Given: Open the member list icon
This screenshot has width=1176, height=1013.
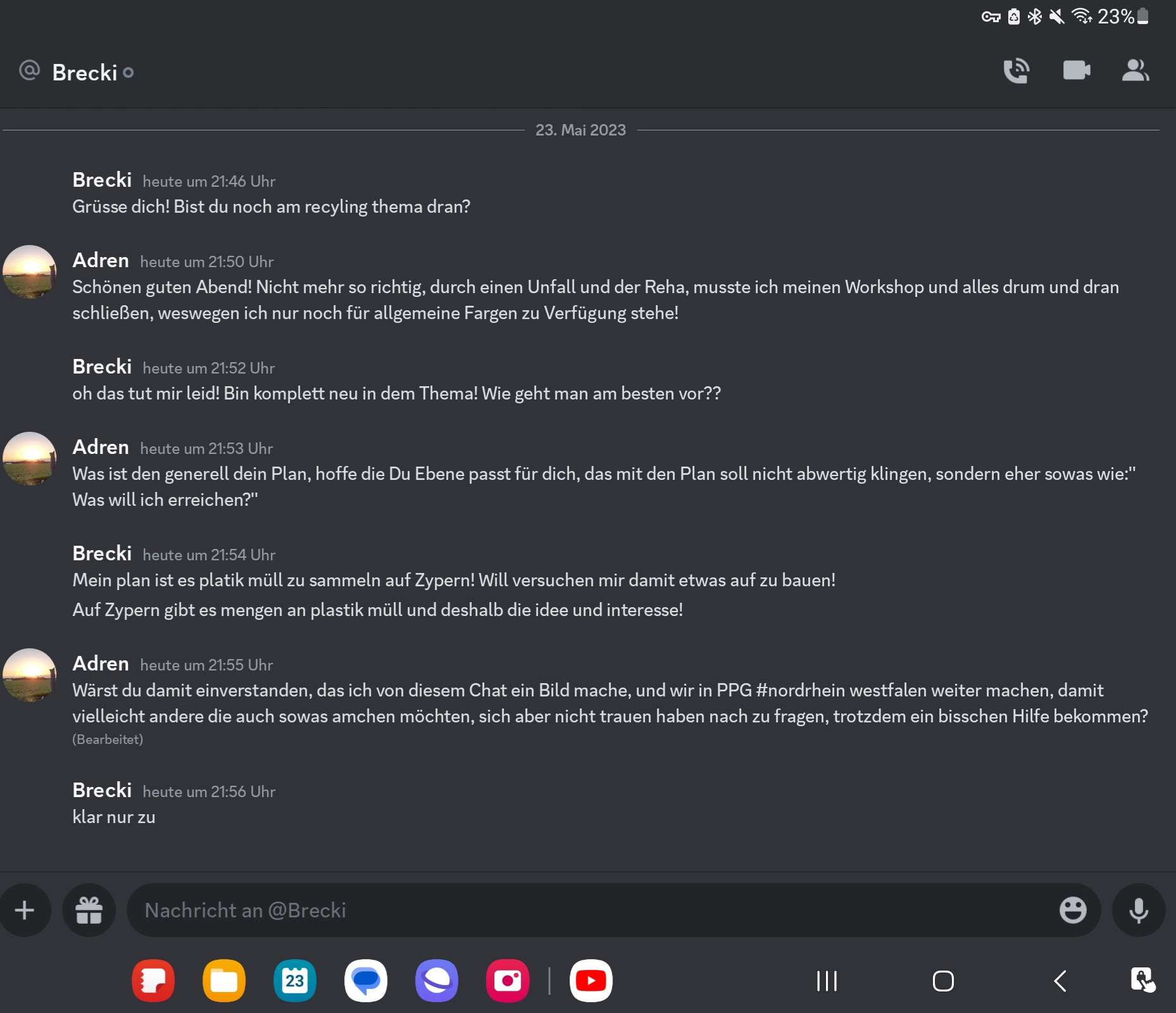Looking at the screenshot, I should coord(1135,70).
